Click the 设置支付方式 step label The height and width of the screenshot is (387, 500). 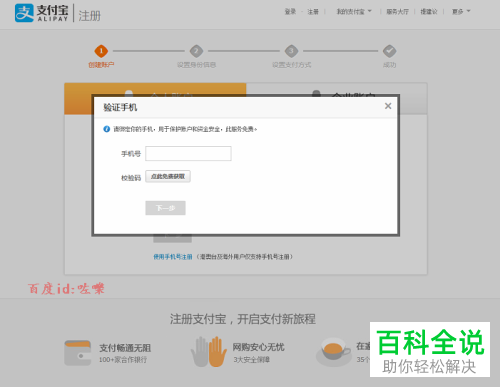click(x=291, y=65)
